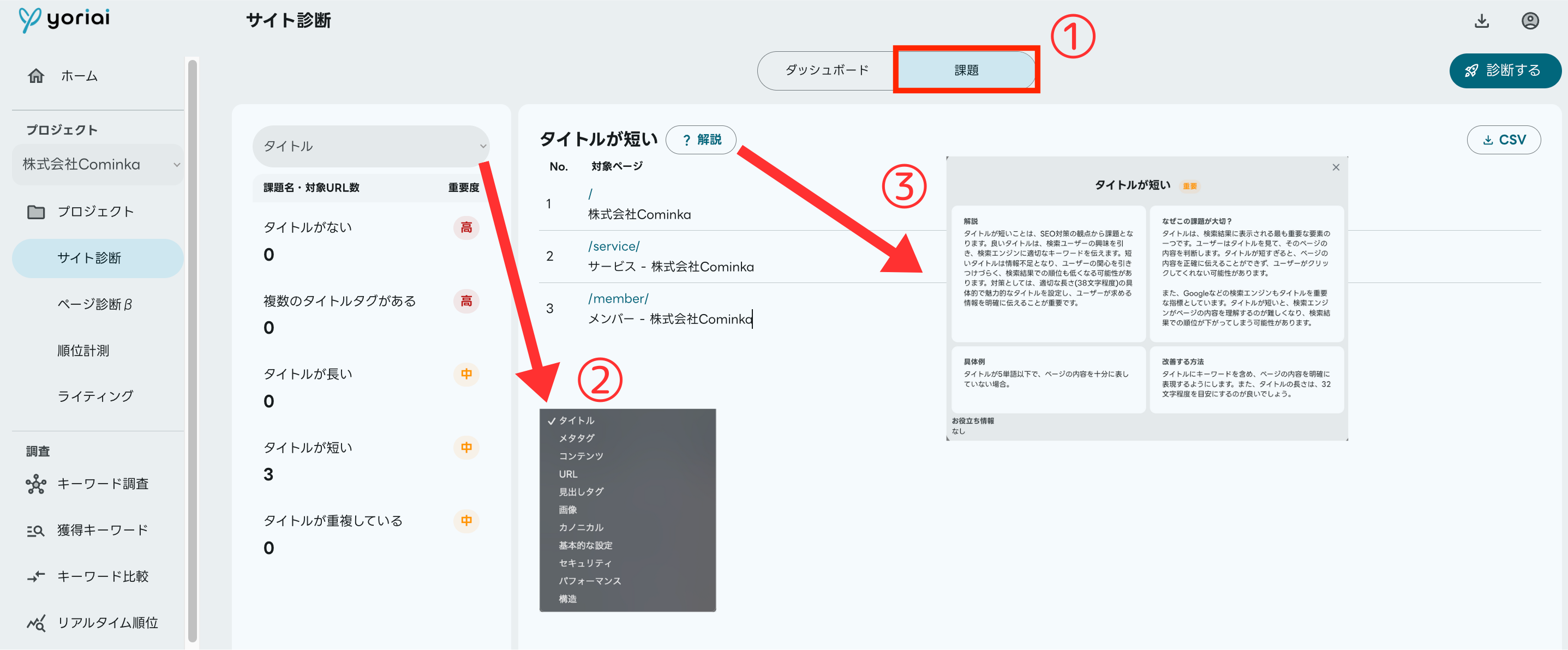
Task: Click the キーワード調査 network icon
Action: pyautogui.click(x=36, y=484)
